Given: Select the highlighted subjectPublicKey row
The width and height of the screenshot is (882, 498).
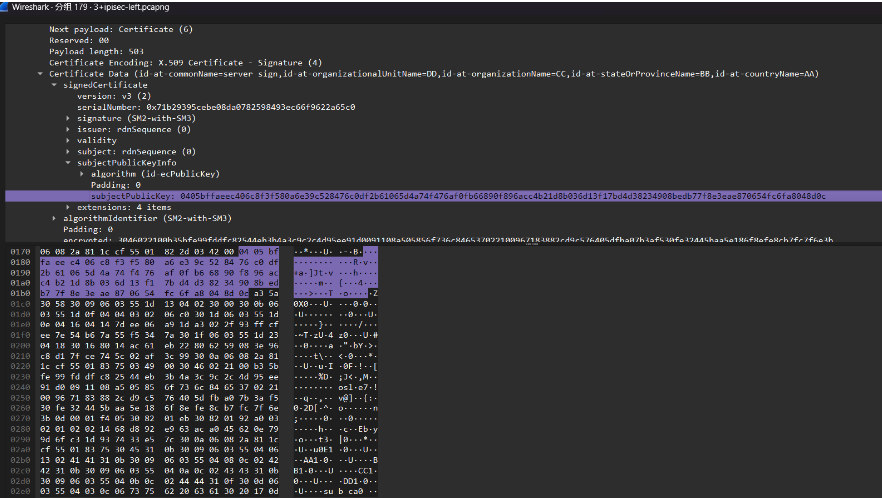Looking at the screenshot, I should (443, 196).
